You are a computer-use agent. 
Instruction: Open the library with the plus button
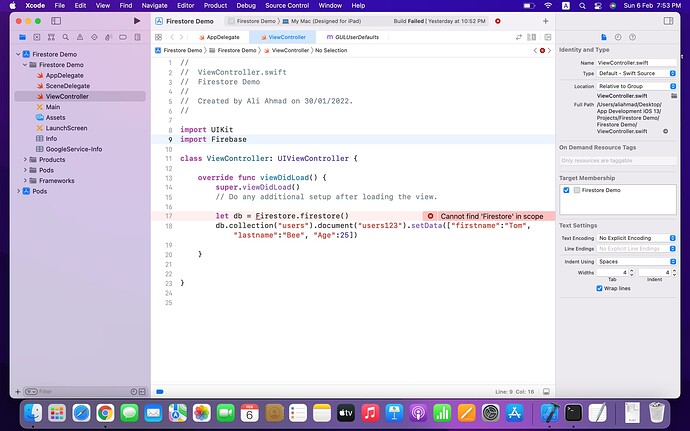(546, 21)
